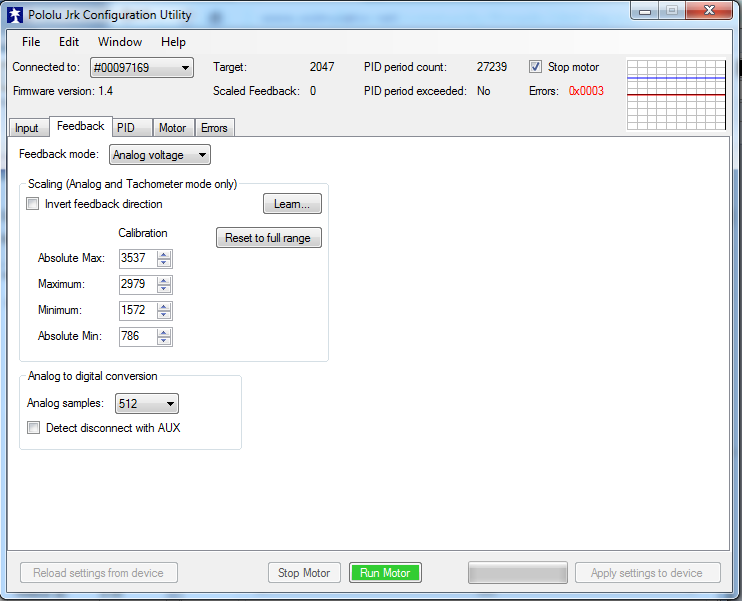742x601 pixels.
Task: Click the gray progress bar at bottom
Action: tap(518, 573)
